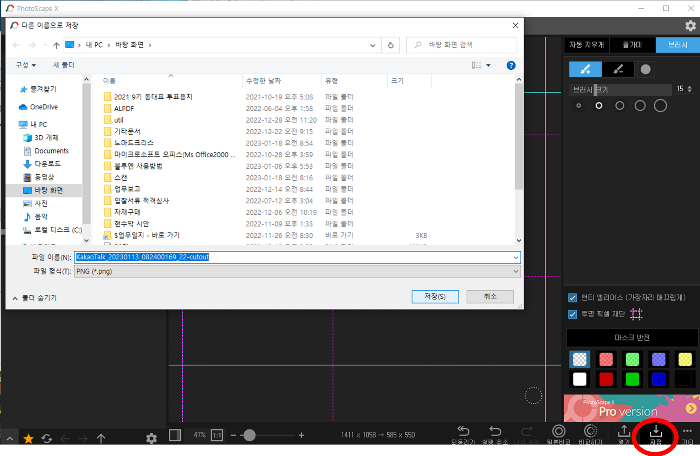This screenshot has width=700, height=456.
Task: Select the largest brush size circle
Action: click(x=660, y=106)
